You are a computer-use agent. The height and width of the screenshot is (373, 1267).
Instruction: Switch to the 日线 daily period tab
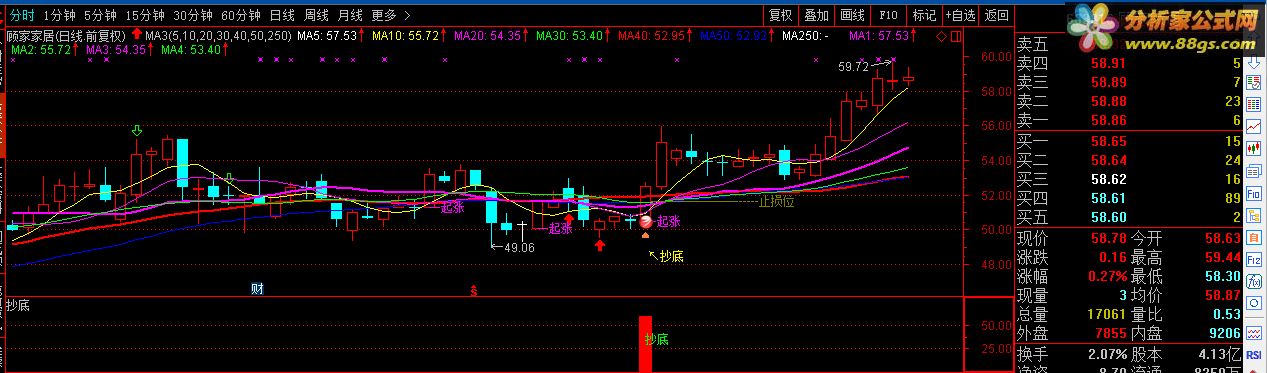[x=283, y=15]
